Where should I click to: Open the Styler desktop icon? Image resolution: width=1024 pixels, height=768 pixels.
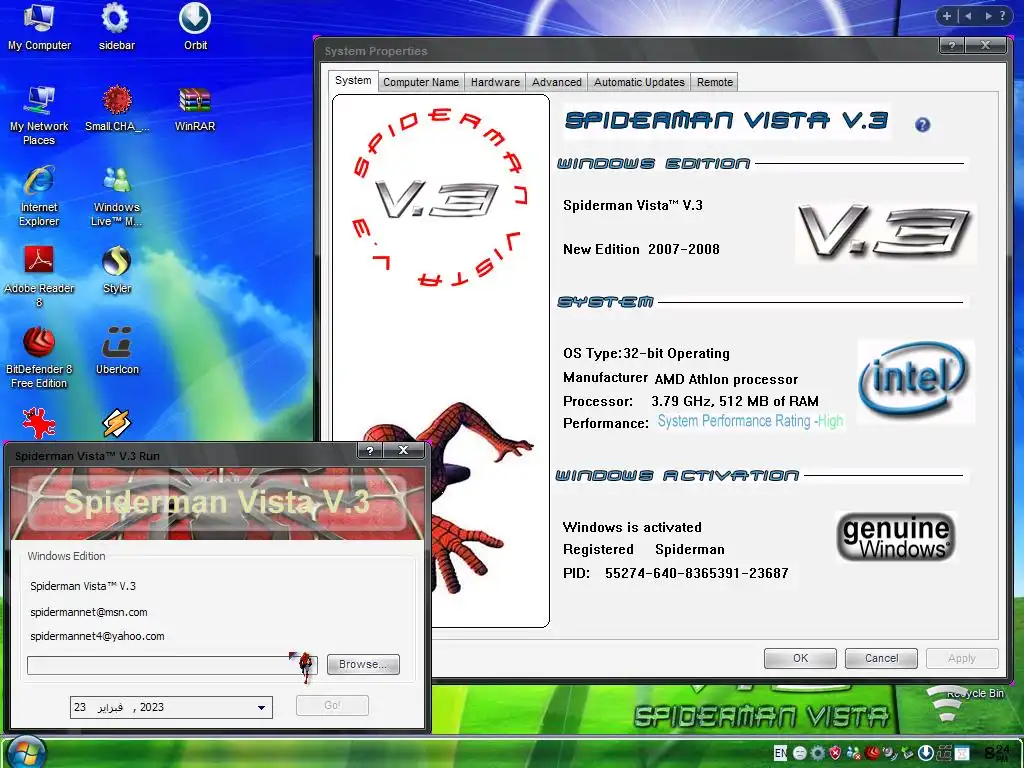[x=117, y=269]
